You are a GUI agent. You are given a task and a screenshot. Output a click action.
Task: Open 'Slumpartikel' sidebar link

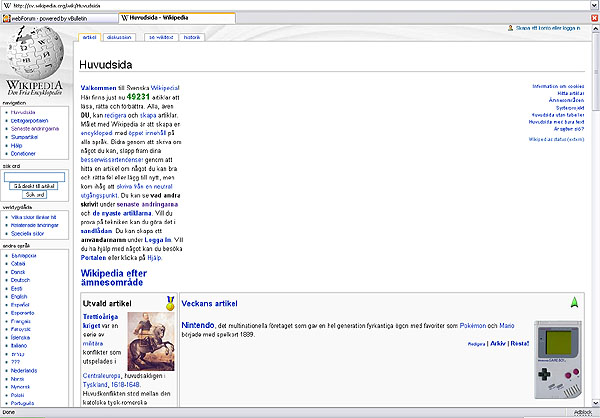24,137
